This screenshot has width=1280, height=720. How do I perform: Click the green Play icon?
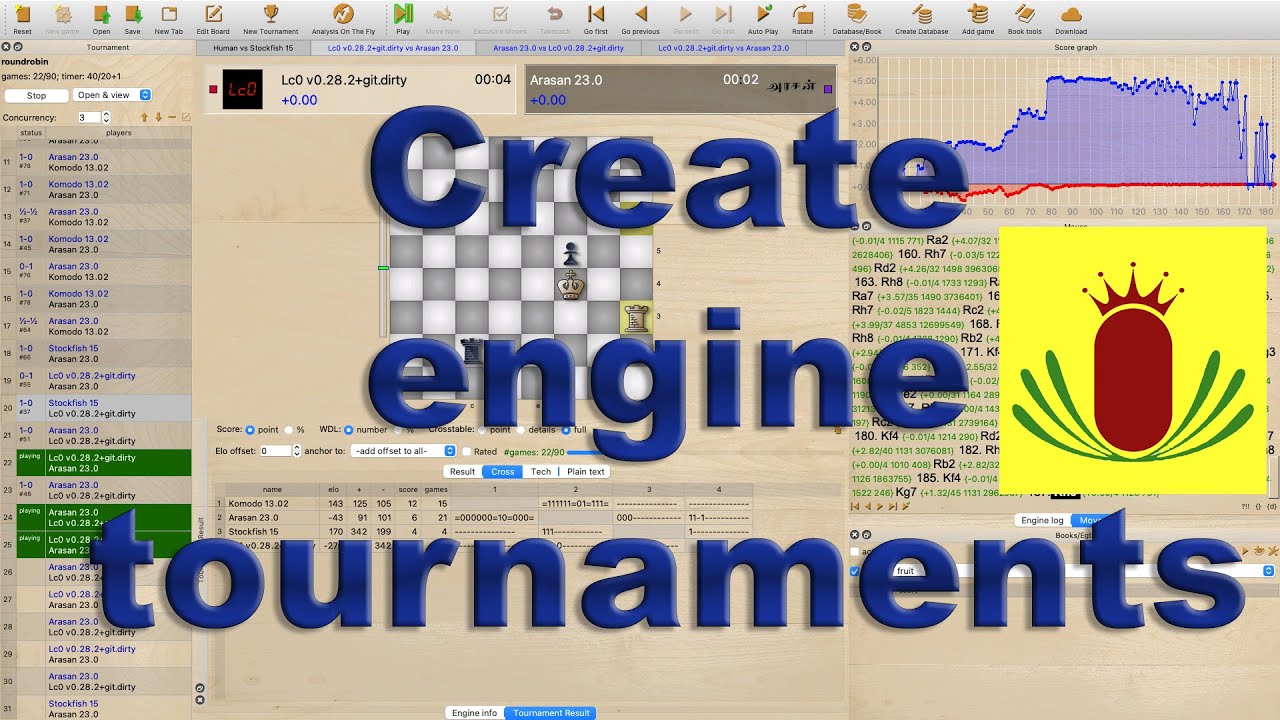403,14
